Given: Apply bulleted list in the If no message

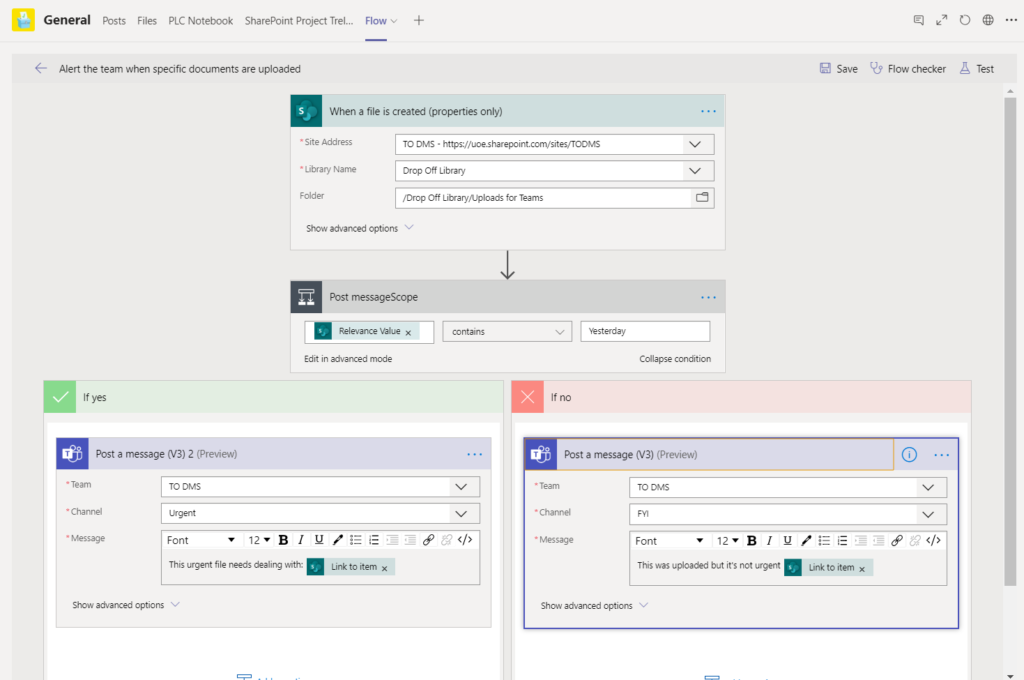Looking at the screenshot, I should (x=823, y=541).
